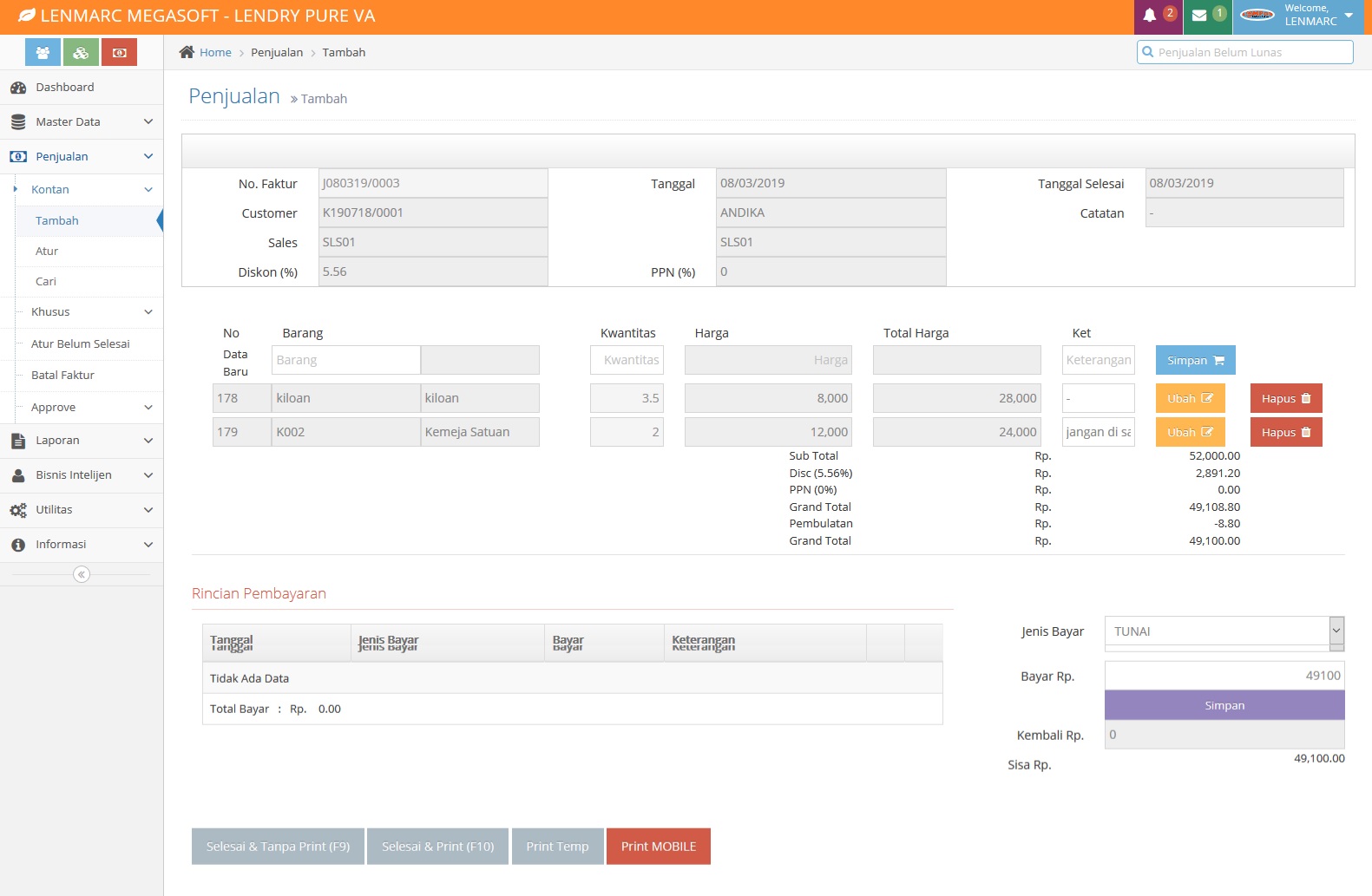Focus the Barang input field
The width and height of the screenshot is (1372, 896).
[x=346, y=360]
